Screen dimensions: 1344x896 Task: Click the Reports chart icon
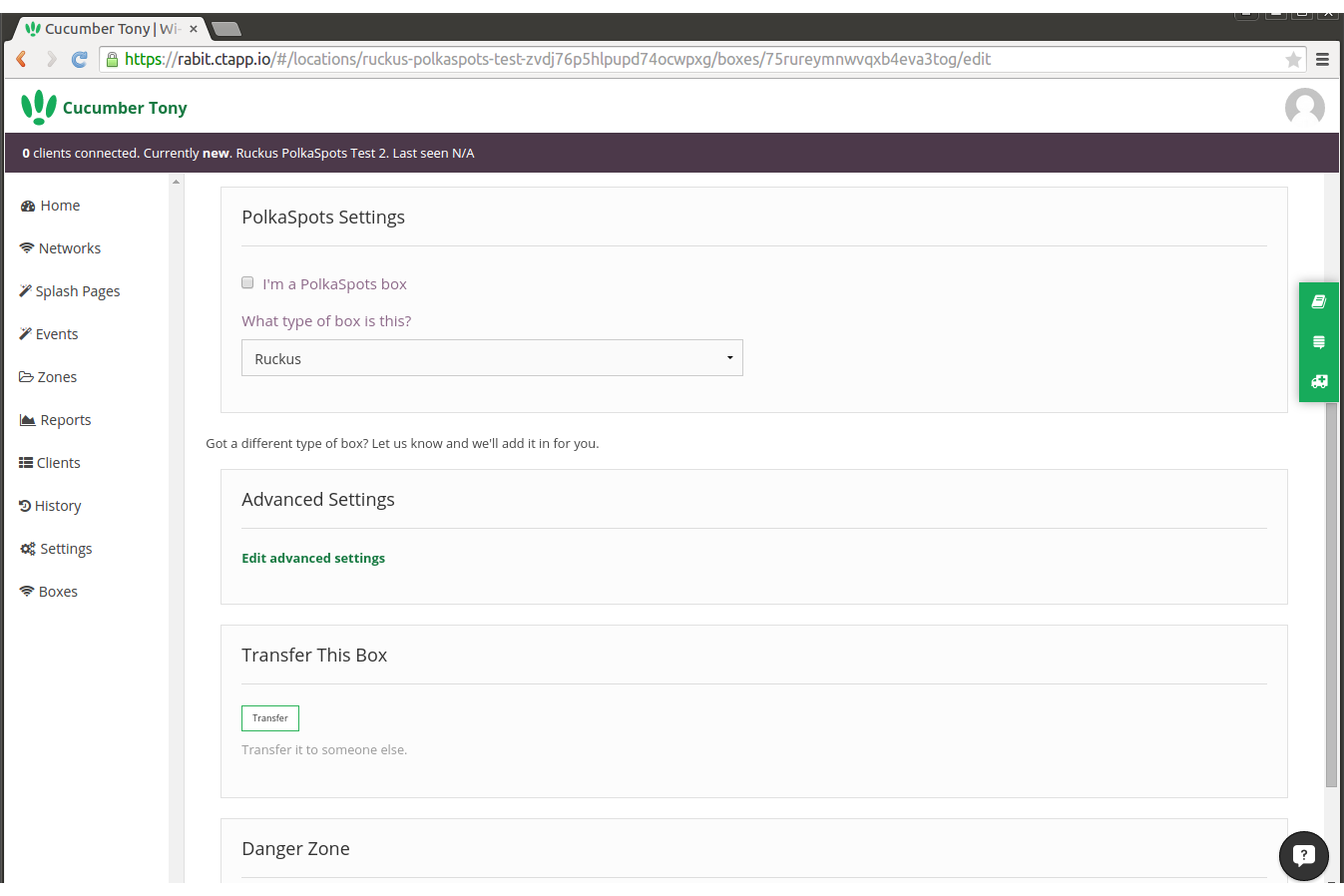(28, 420)
